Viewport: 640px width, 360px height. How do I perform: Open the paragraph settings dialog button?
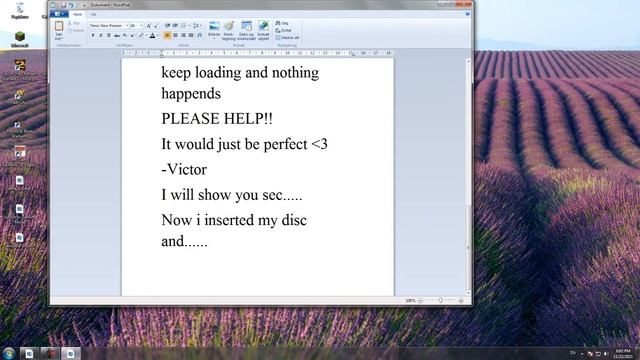tap(200, 36)
